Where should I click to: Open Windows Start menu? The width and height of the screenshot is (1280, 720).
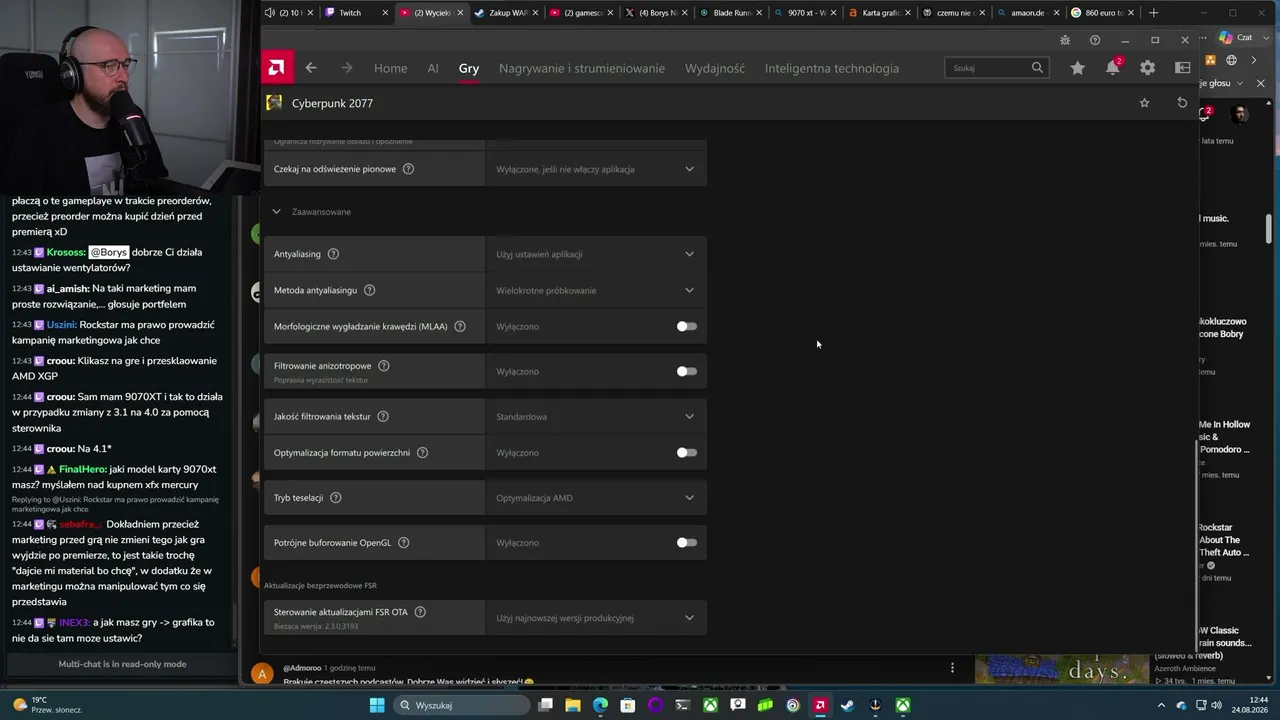[x=377, y=705]
